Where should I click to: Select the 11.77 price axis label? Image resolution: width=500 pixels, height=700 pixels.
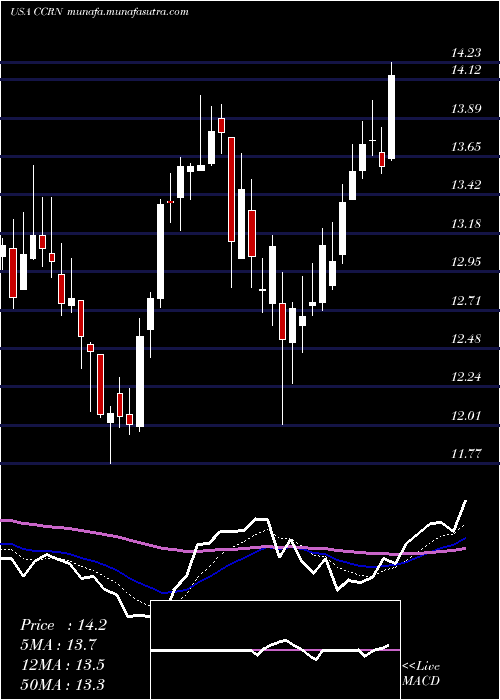pyautogui.click(x=466, y=454)
